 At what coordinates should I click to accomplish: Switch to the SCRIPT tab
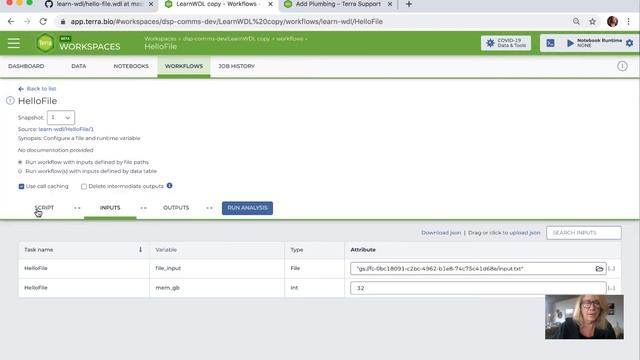(x=44, y=208)
